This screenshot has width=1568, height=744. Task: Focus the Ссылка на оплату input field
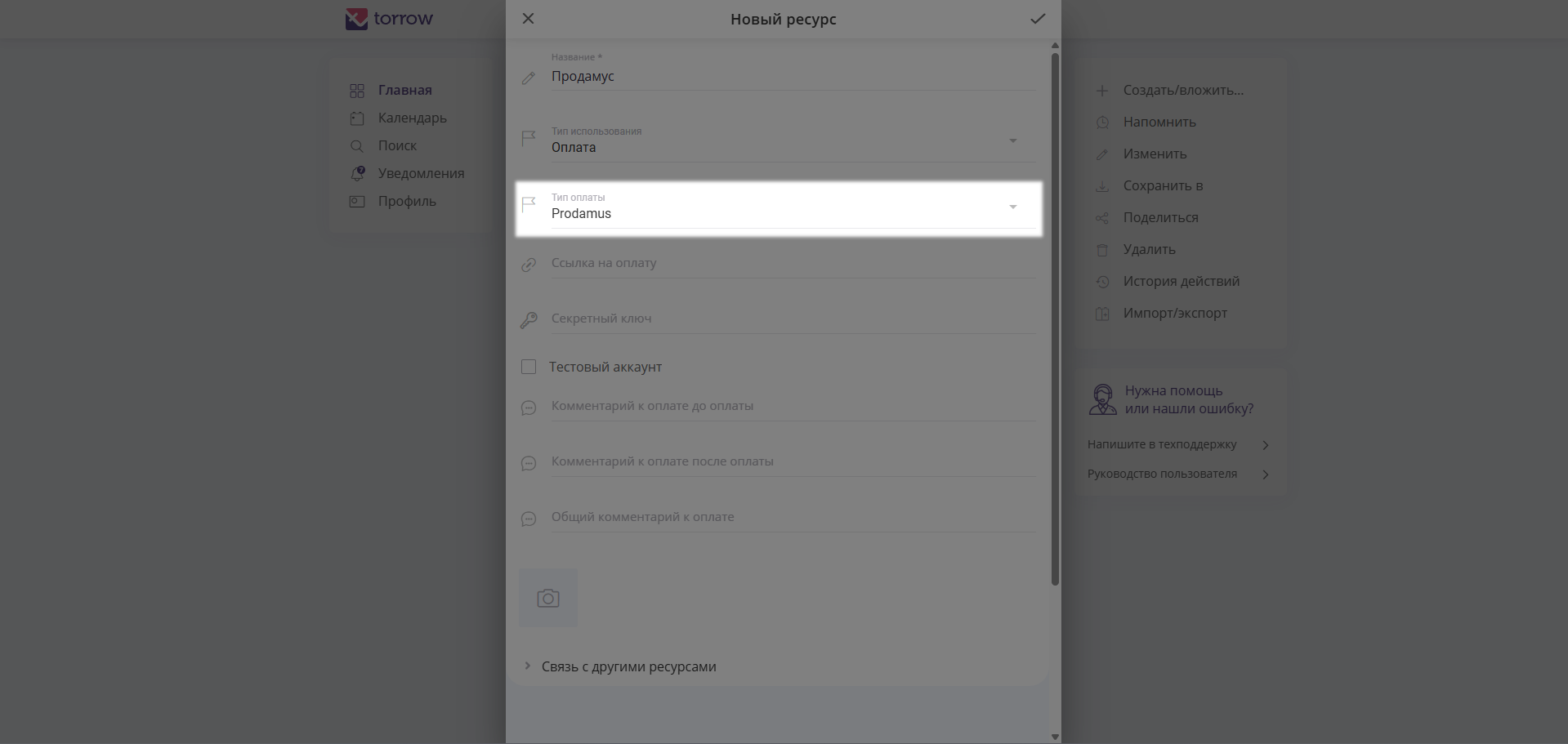[793, 263]
